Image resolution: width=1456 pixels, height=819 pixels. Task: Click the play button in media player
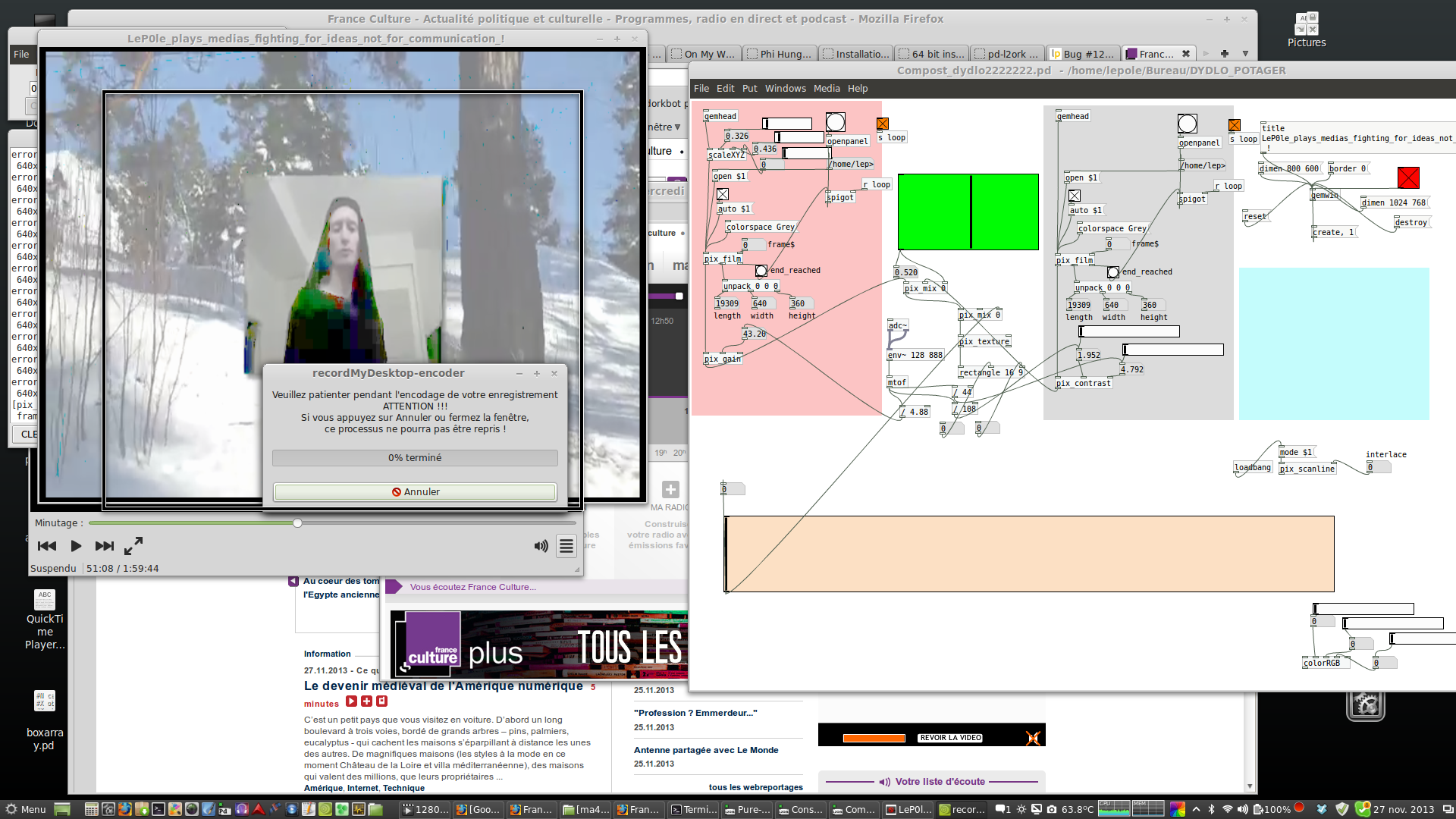point(76,546)
